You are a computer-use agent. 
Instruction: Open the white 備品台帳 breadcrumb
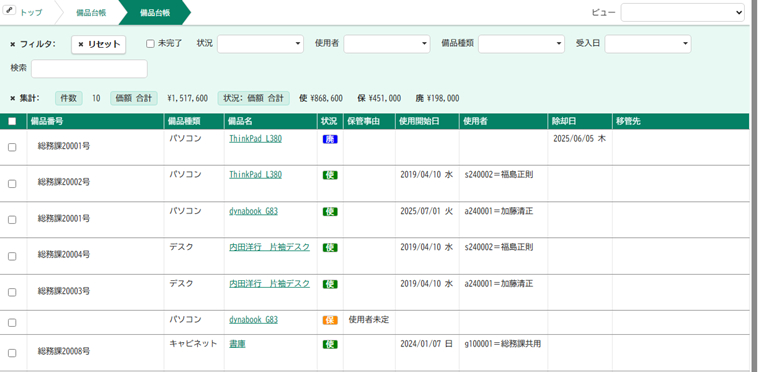pyautogui.click(x=91, y=13)
